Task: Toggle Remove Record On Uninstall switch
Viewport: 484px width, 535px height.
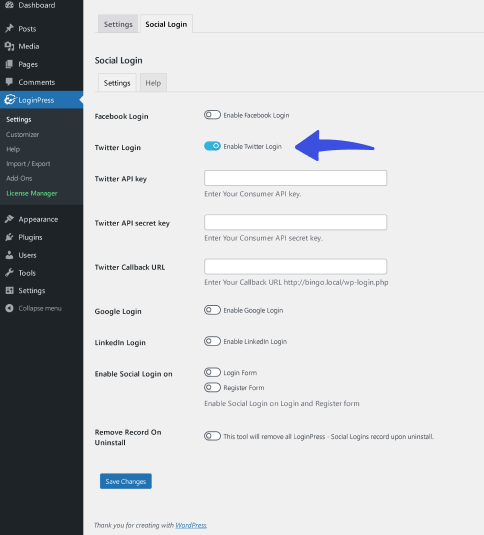Action: coord(212,436)
